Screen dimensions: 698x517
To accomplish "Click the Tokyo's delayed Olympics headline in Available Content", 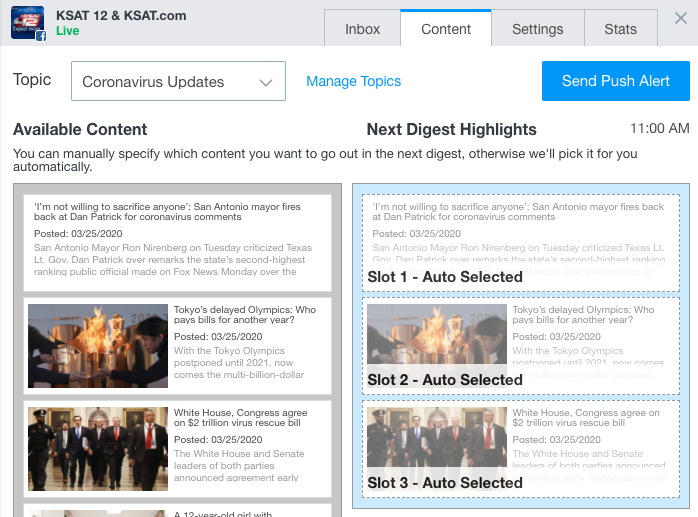I will [x=245, y=314].
